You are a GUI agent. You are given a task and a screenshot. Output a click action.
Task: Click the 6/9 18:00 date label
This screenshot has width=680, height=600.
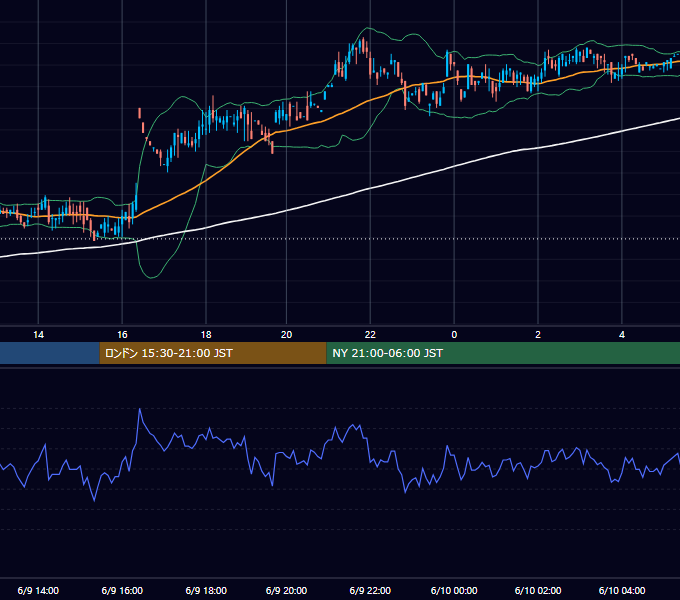[206, 590]
